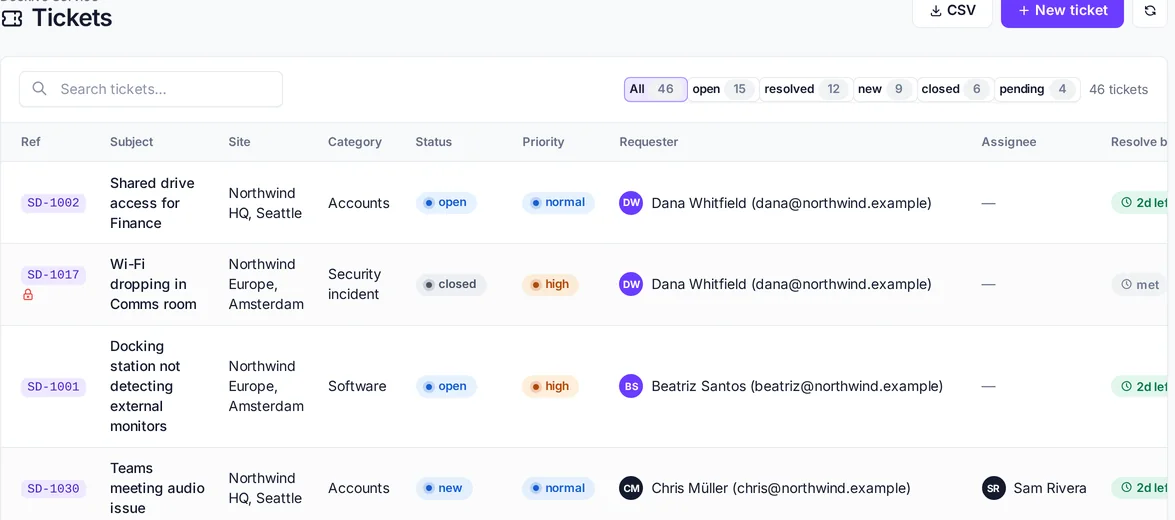Click the Tickets heading icon
The height and width of the screenshot is (520, 1175).
click(12, 17)
